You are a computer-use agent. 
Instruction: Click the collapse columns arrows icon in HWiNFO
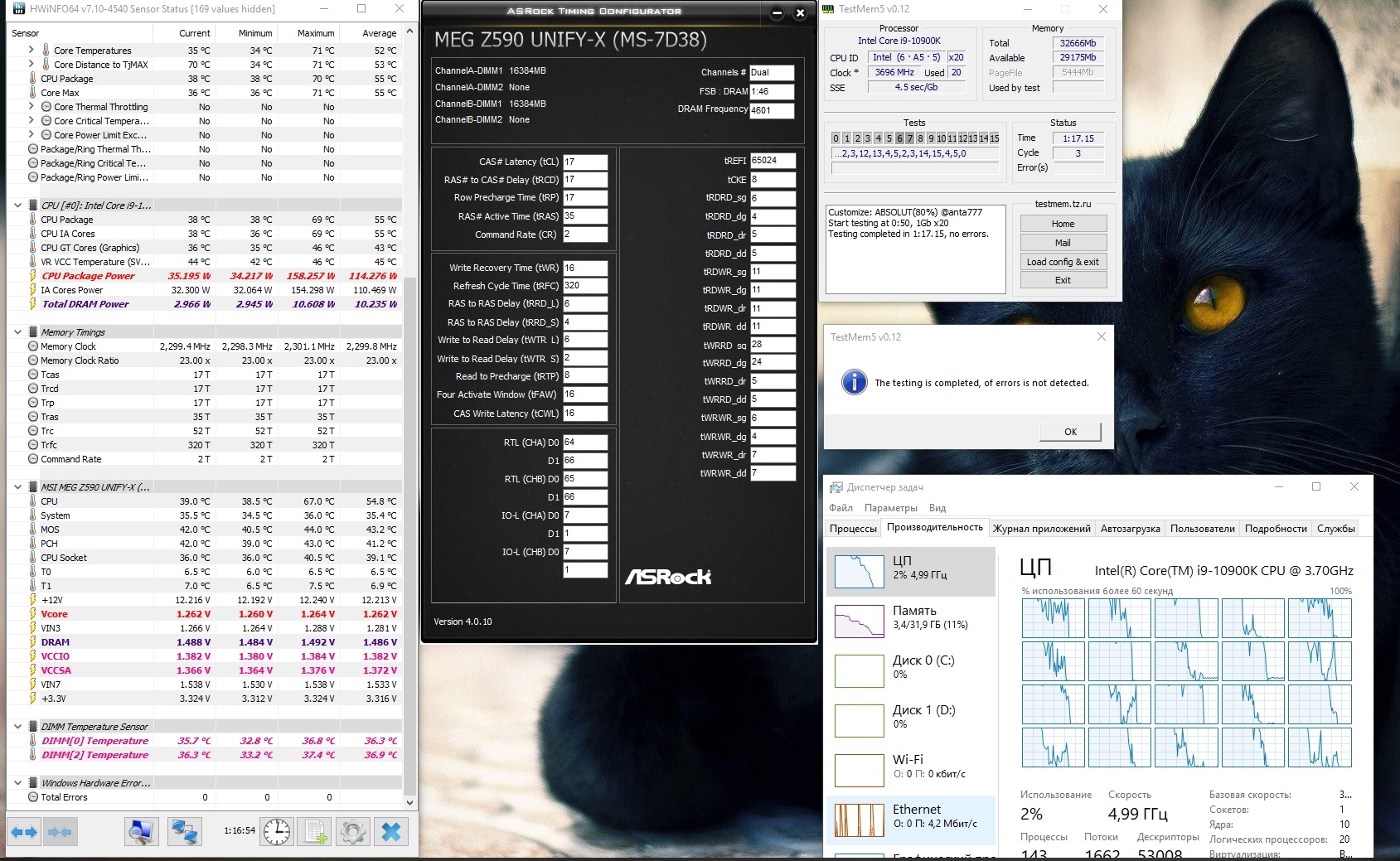[60, 831]
